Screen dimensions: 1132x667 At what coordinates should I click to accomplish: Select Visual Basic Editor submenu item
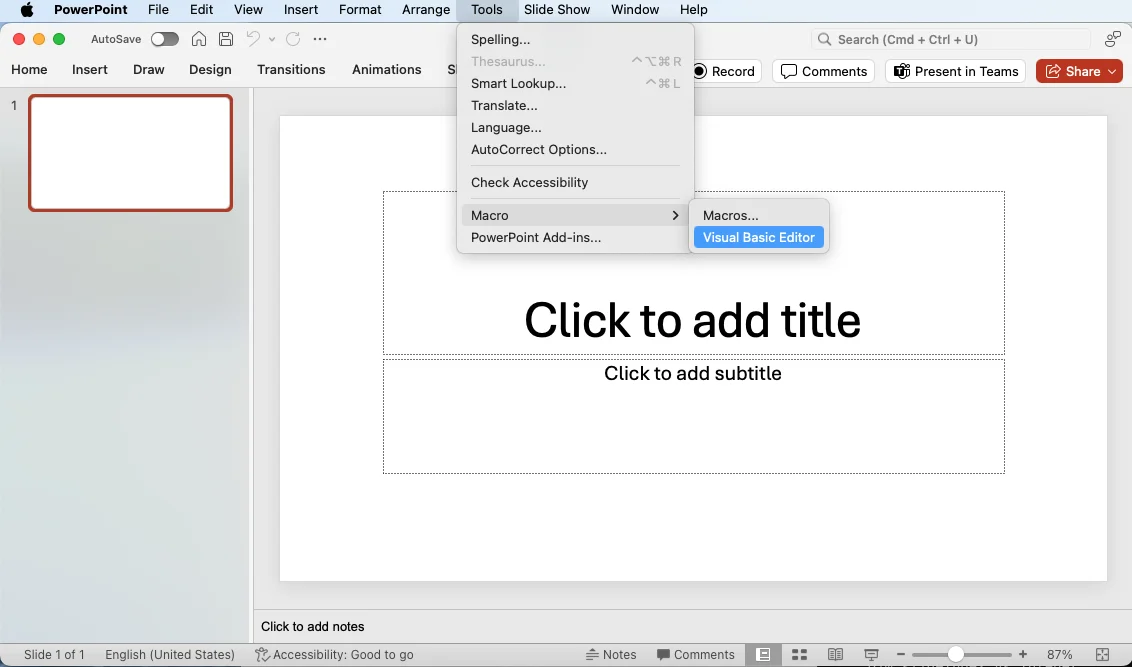click(x=759, y=237)
